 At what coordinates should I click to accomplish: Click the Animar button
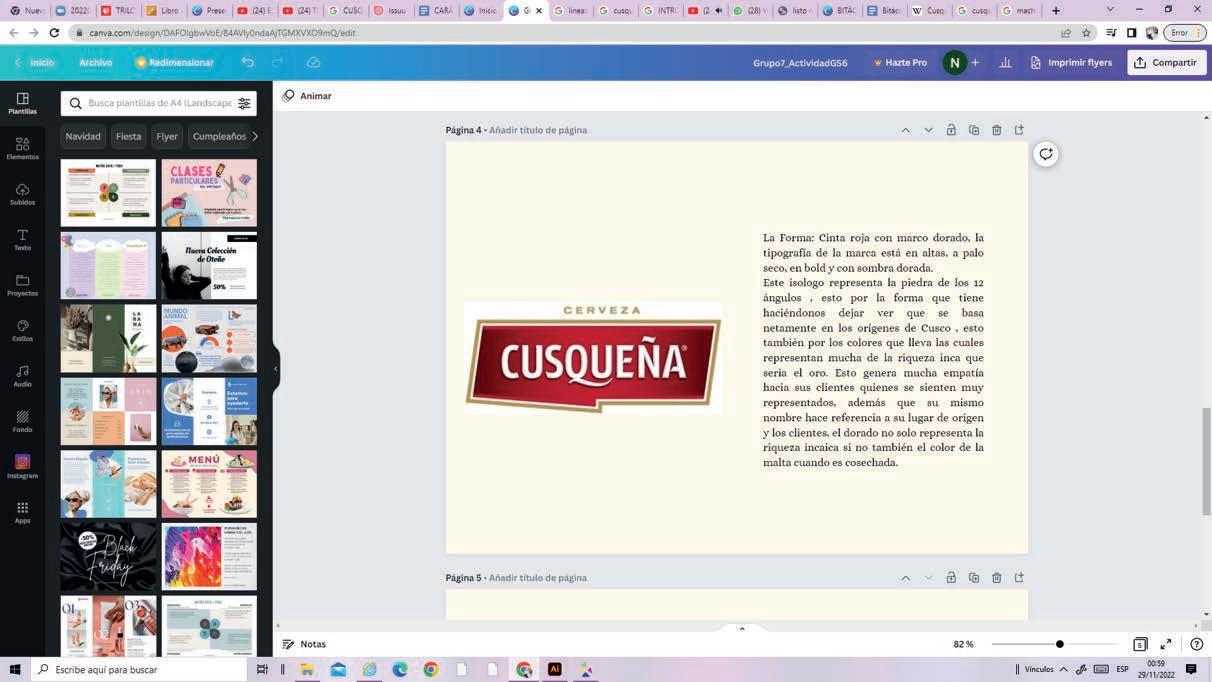(306, 96)
